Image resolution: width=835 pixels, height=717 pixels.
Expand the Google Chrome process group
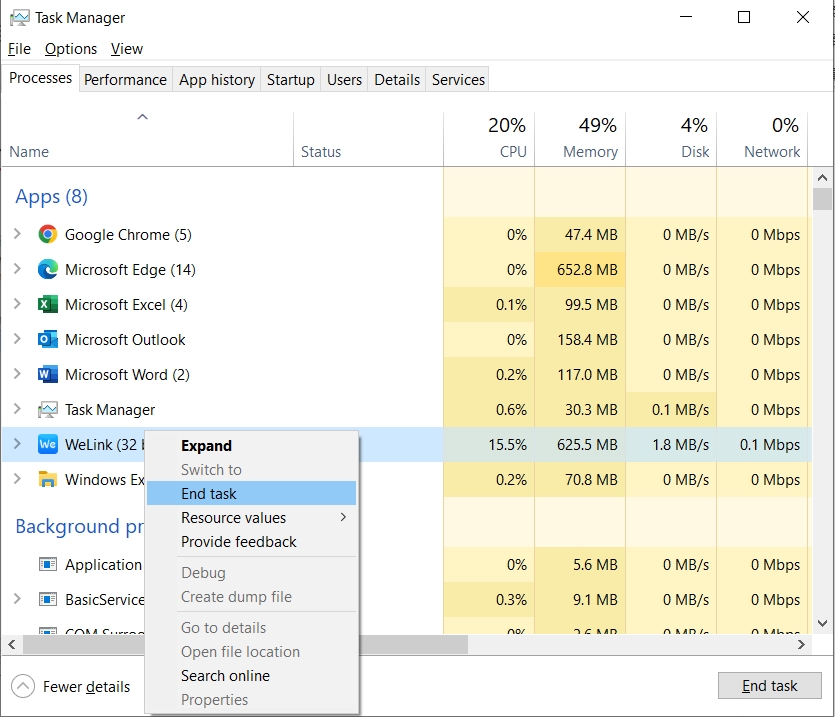17,234
